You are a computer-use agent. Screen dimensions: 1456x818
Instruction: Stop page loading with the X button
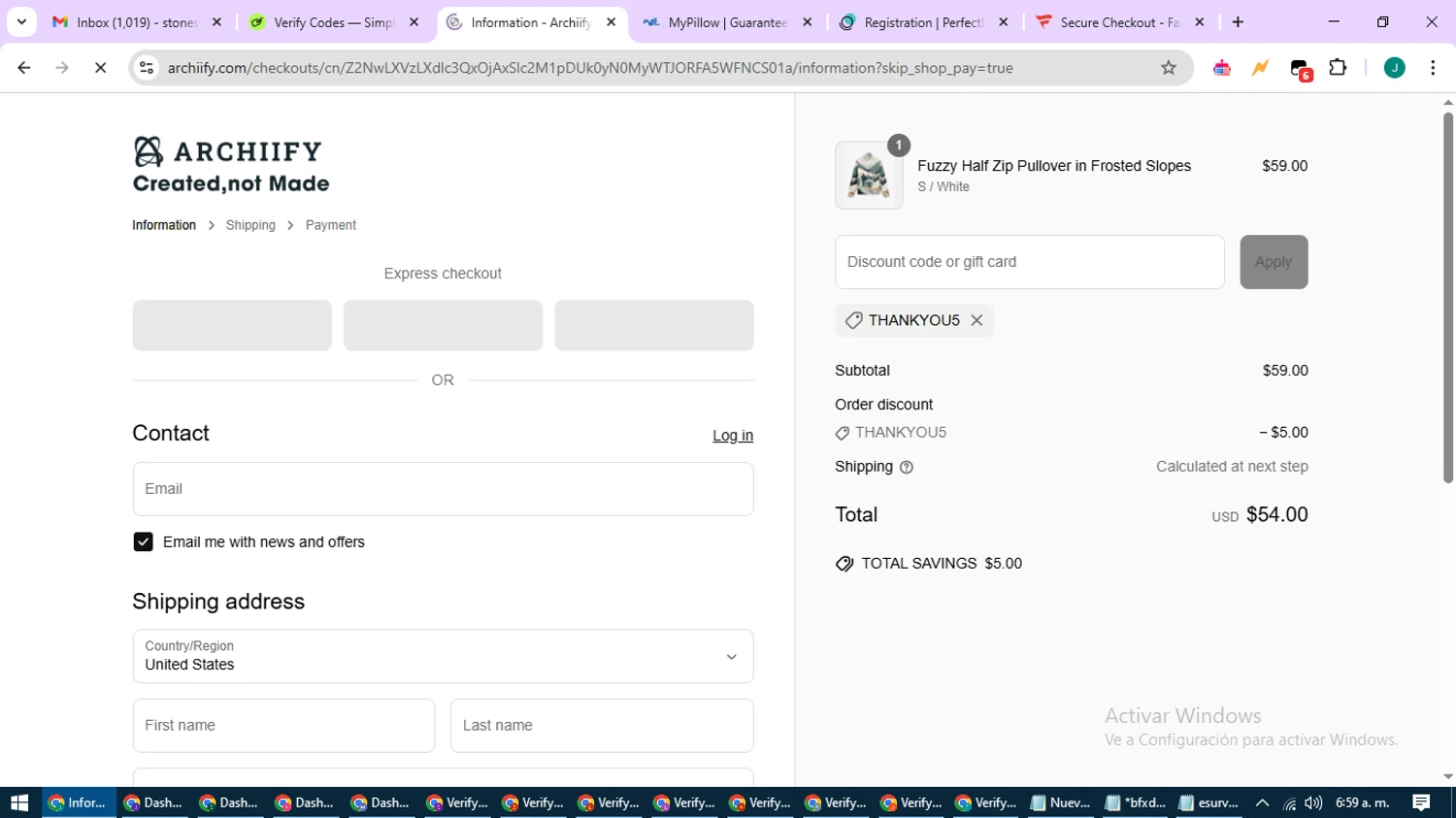100,68
